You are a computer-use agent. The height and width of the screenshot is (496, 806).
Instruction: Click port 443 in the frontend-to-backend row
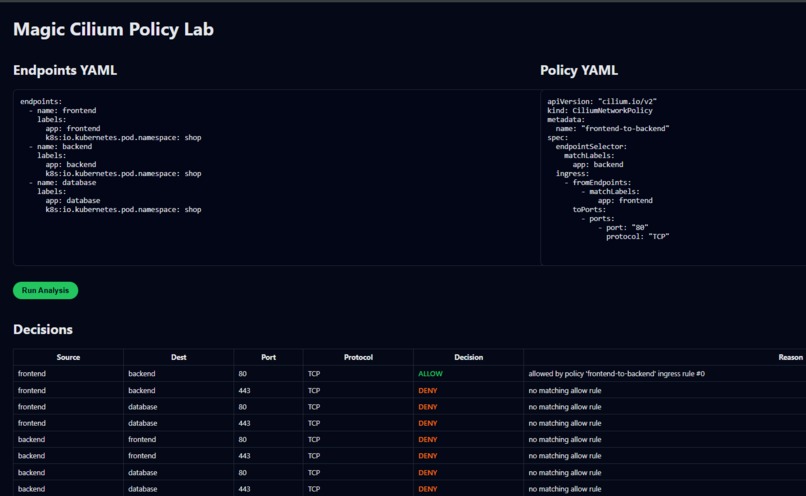pos(244,391)
